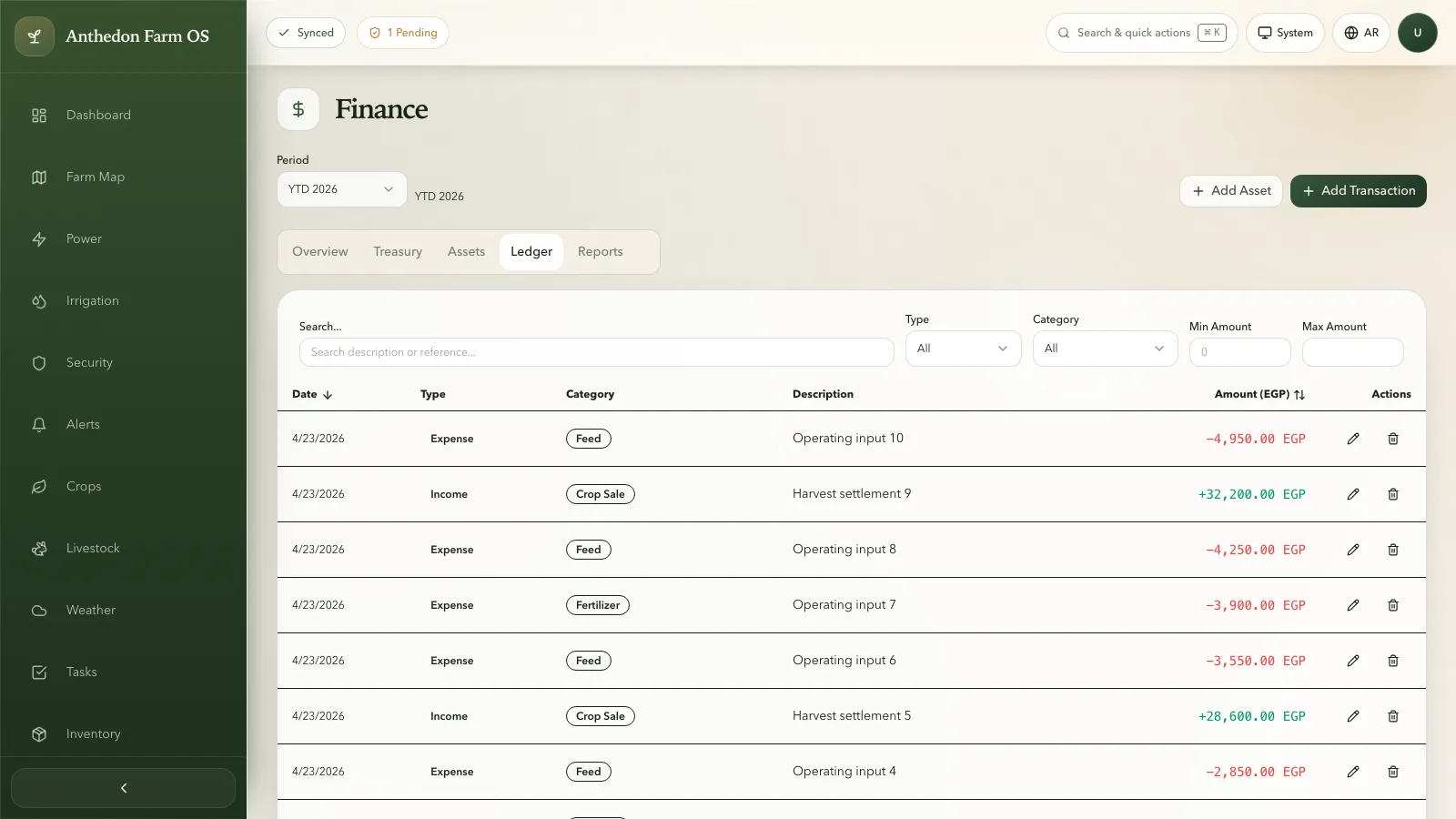Edit the Harvest settlement 9 row
Image resolution: width=1456 pixels, height=819 pixels.
point(1353,494)
